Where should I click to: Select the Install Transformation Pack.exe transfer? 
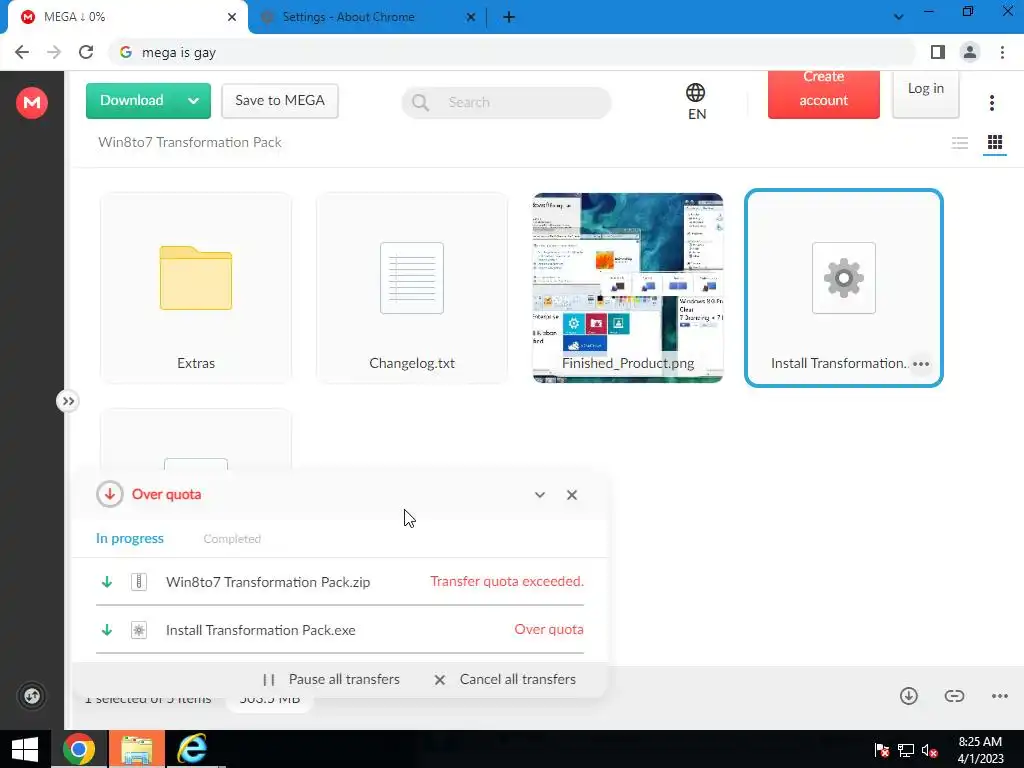(x=340, y=630)
